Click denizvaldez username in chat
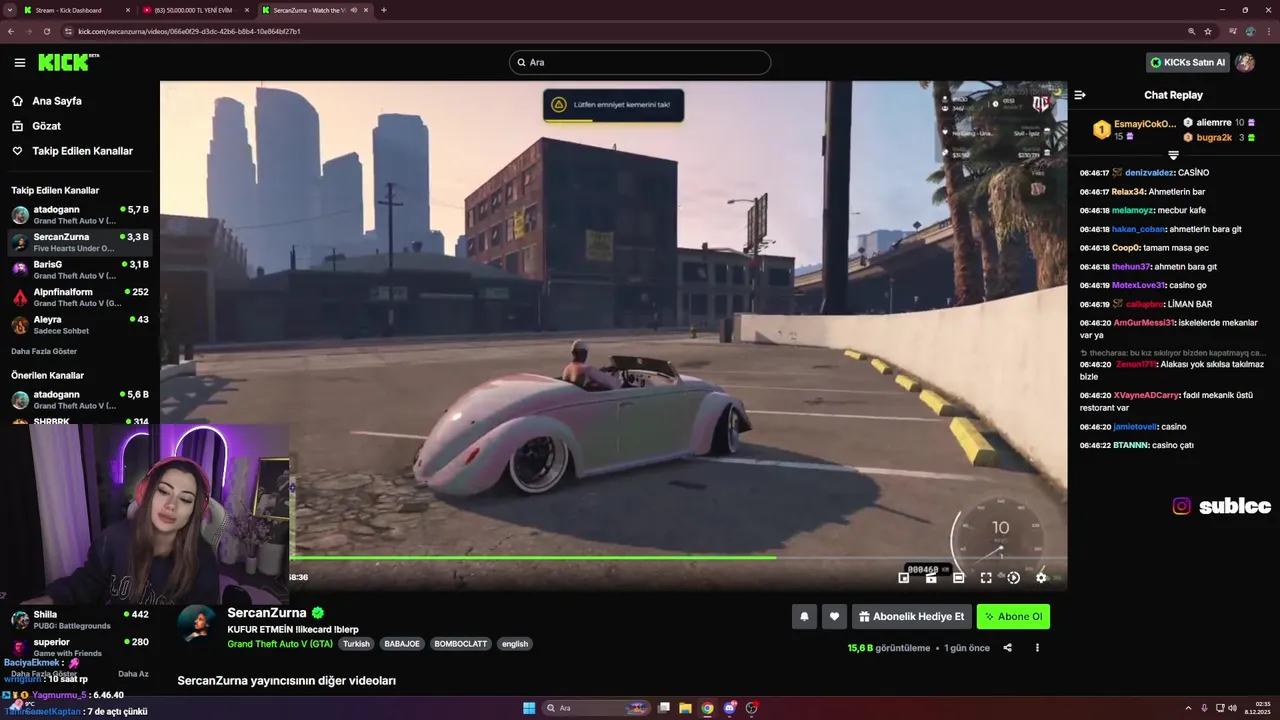 (x=1149, y=173)
